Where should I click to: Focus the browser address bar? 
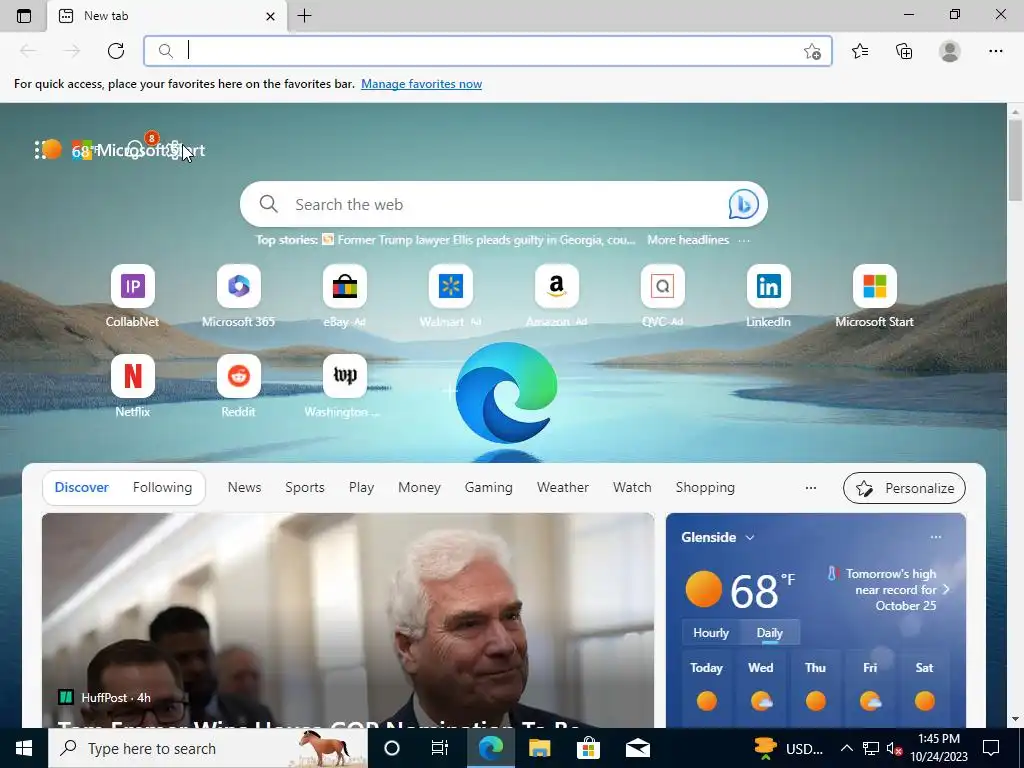tap(487, 51)
